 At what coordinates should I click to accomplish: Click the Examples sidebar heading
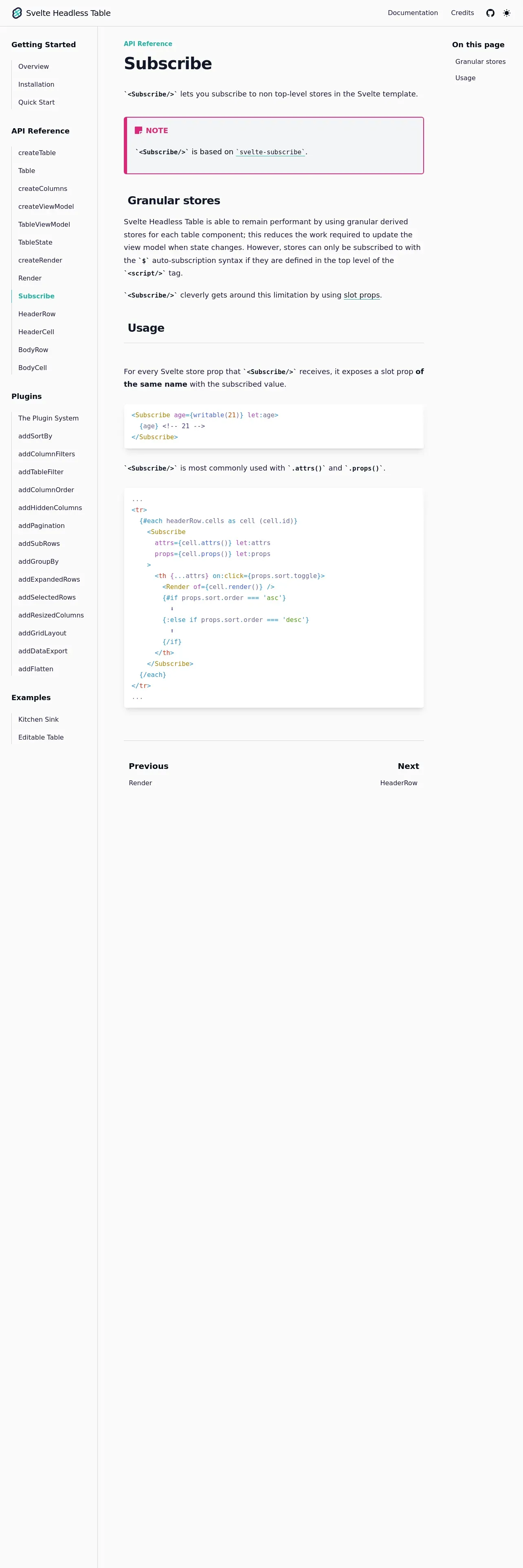point(31,698)
